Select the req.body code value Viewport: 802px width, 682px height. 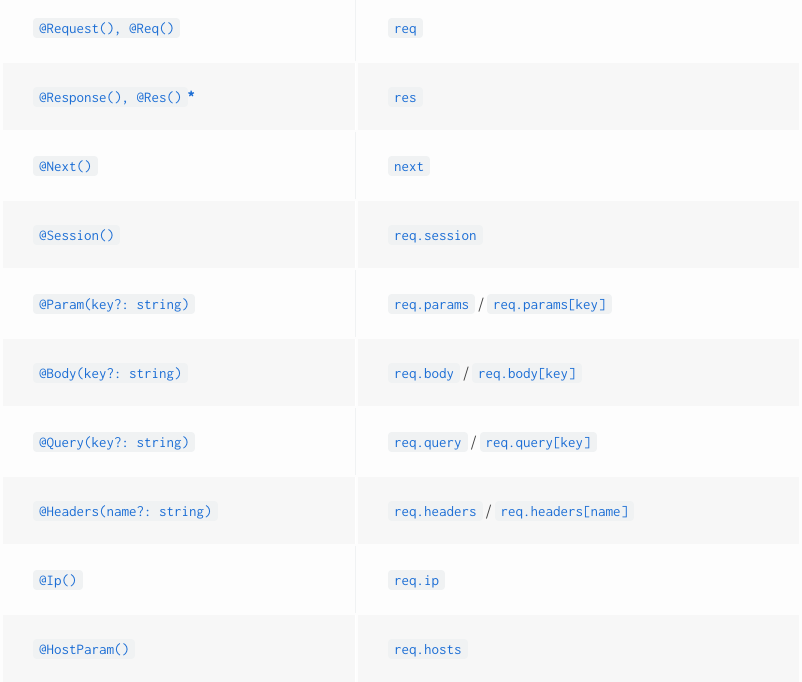pos(424,373)
